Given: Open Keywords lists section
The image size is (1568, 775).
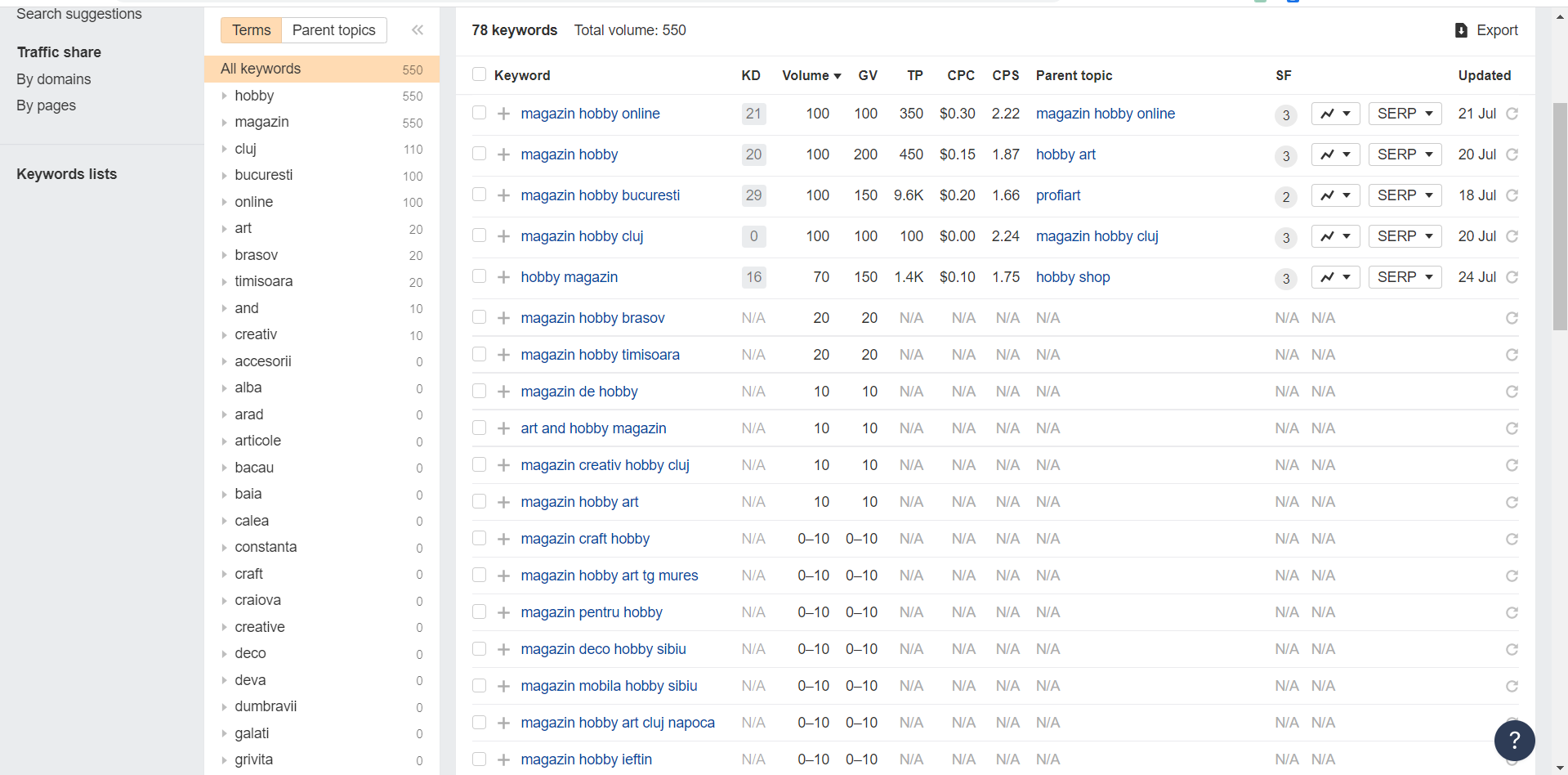Looking at the screenshot, I should 67,174.
